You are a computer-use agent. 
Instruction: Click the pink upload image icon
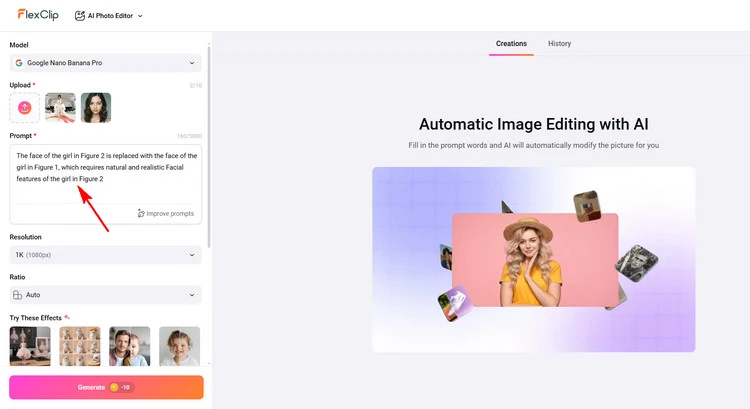[25, 108]
